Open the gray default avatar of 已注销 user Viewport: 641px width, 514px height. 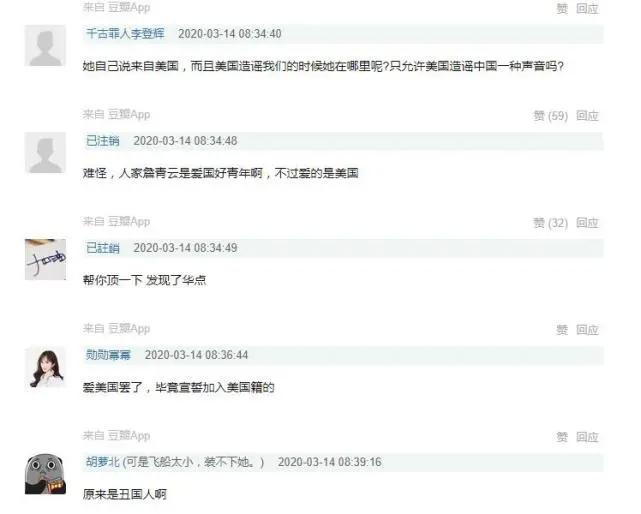pyautogui.click(x=45, y=153)
